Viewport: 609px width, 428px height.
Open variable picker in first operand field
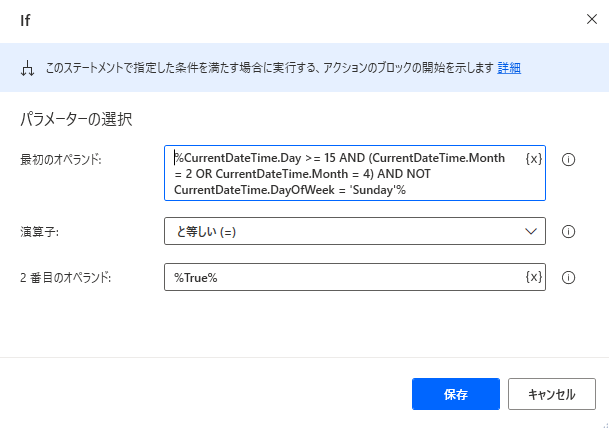coord(533,159)
